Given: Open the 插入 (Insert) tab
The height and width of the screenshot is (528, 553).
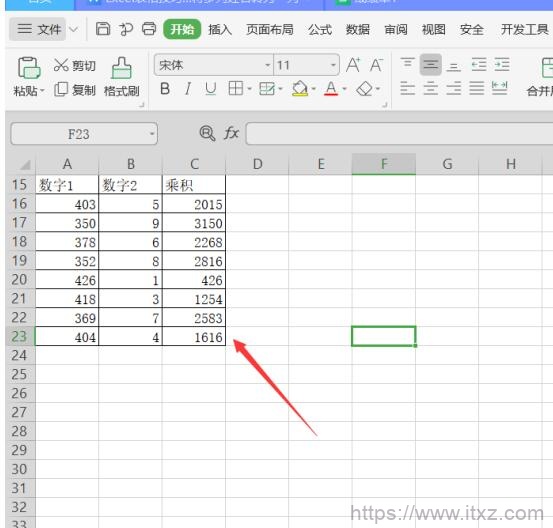Looking at the screenshot, I should (x=220, y=30).
